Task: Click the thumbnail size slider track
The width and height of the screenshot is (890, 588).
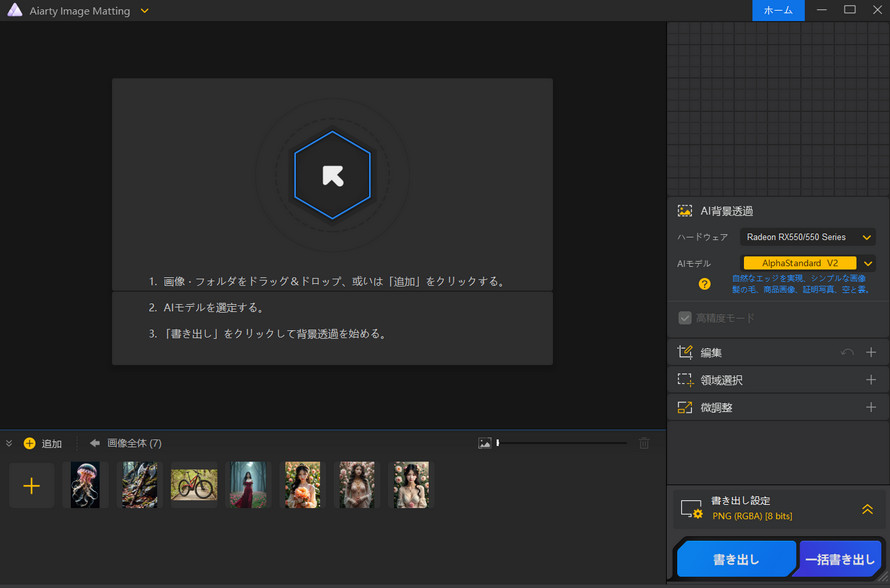Action: (x=562, y=443)
